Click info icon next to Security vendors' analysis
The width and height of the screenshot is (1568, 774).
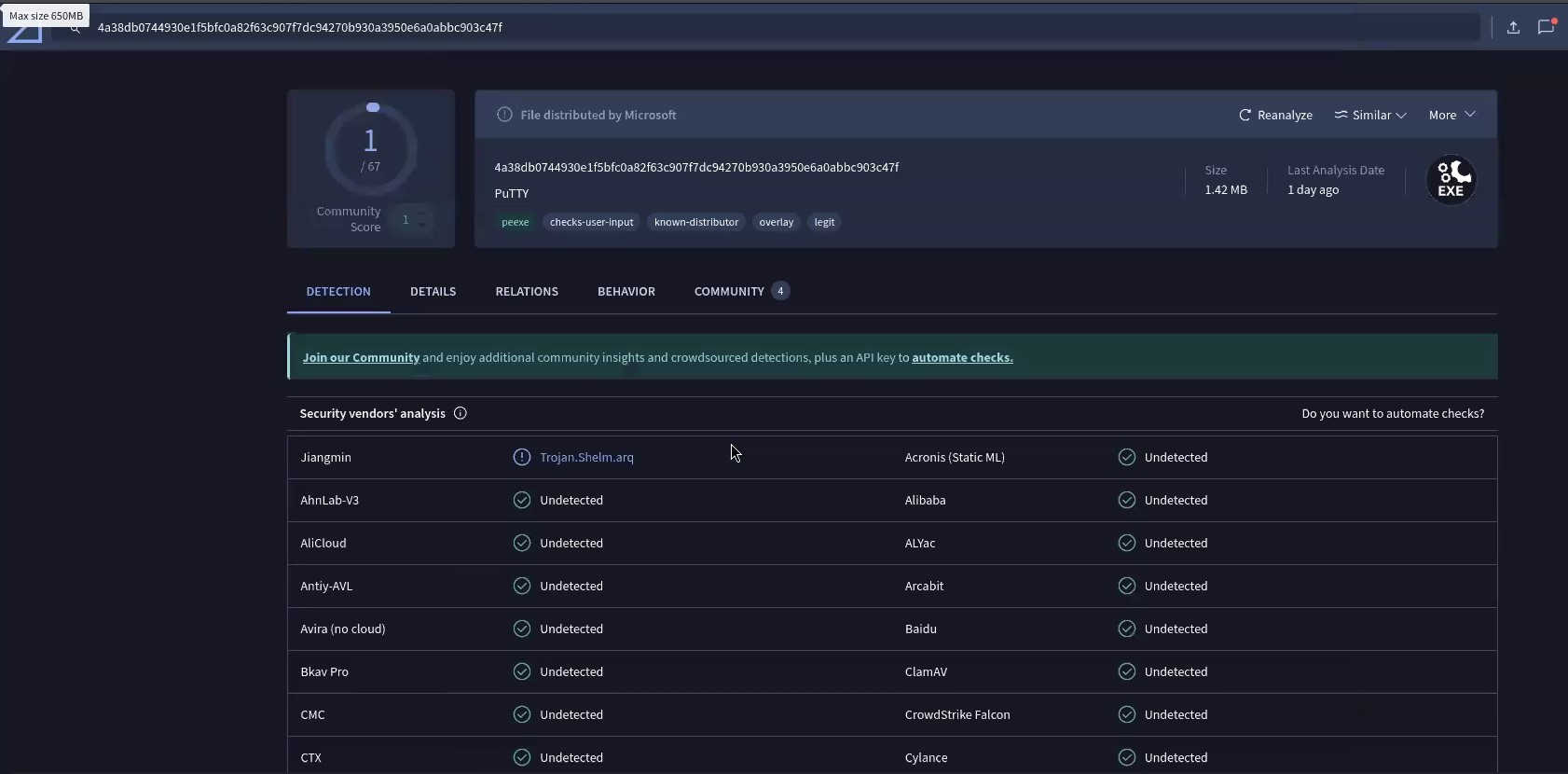point(461,413)
